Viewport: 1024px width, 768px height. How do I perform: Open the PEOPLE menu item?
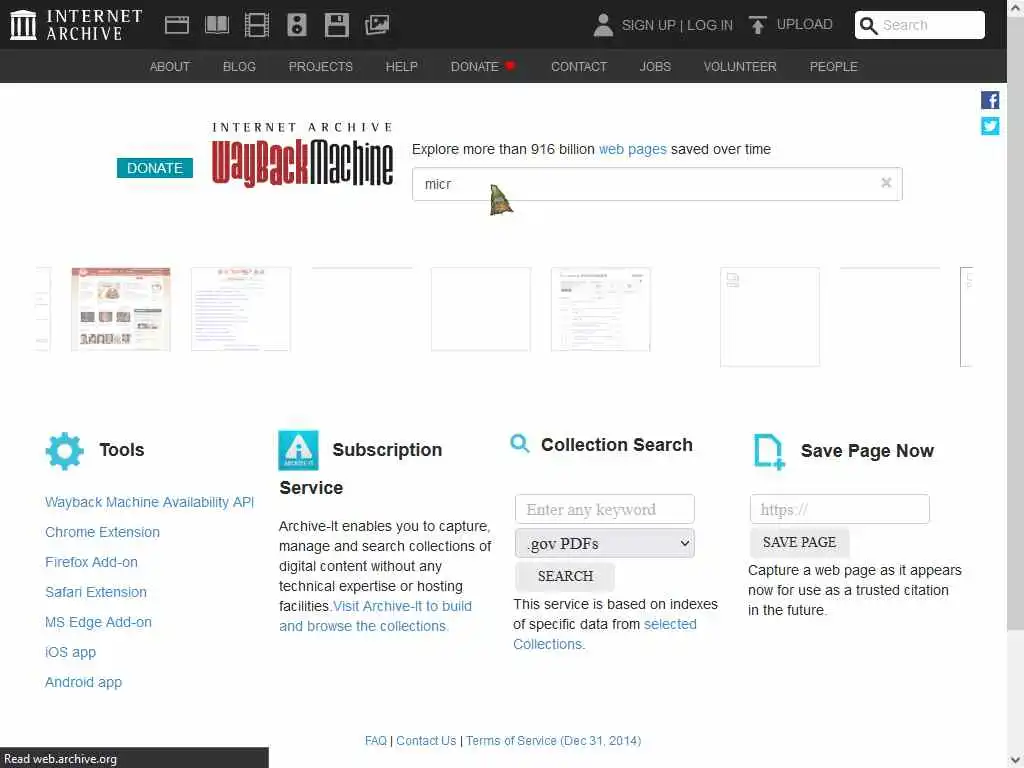coord(833,67)
